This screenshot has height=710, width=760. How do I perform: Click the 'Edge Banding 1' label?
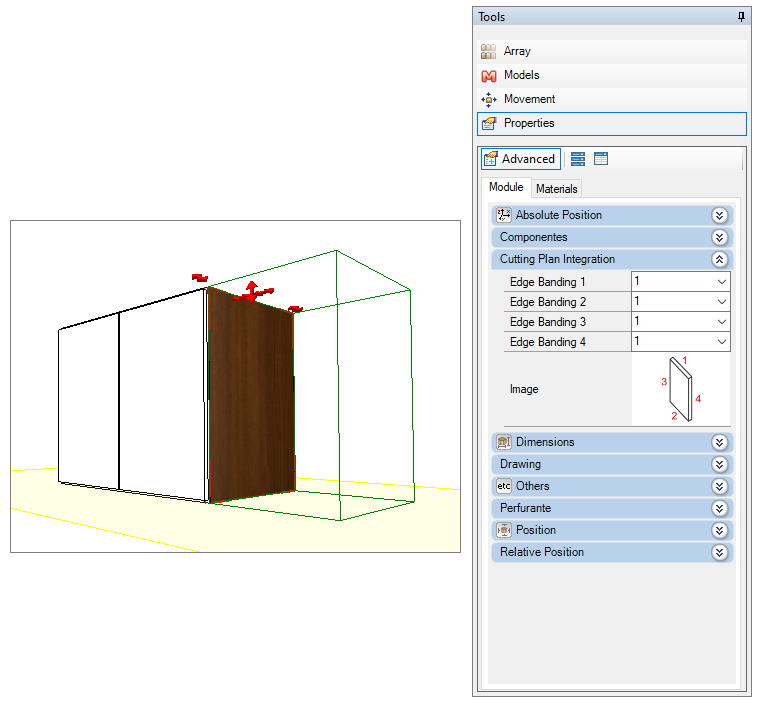click(548, 282)
